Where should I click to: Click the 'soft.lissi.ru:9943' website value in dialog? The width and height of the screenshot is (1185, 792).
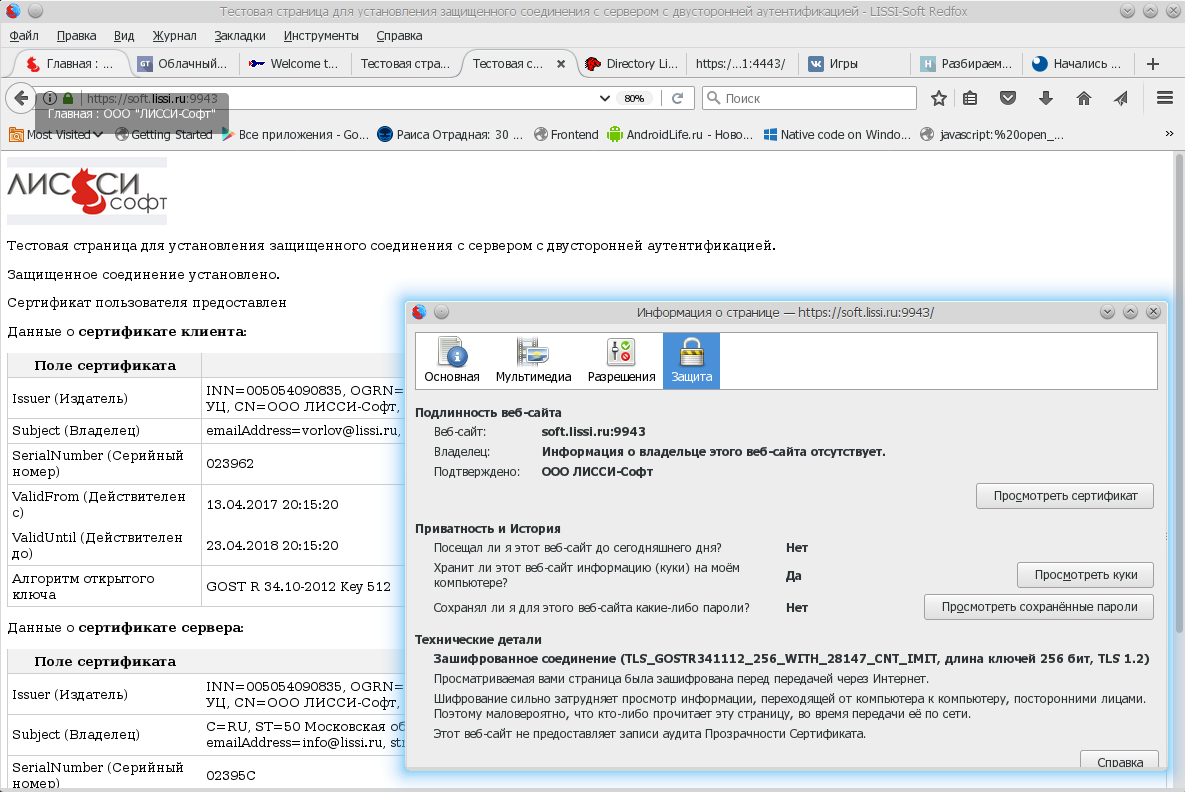coord(593,432)
